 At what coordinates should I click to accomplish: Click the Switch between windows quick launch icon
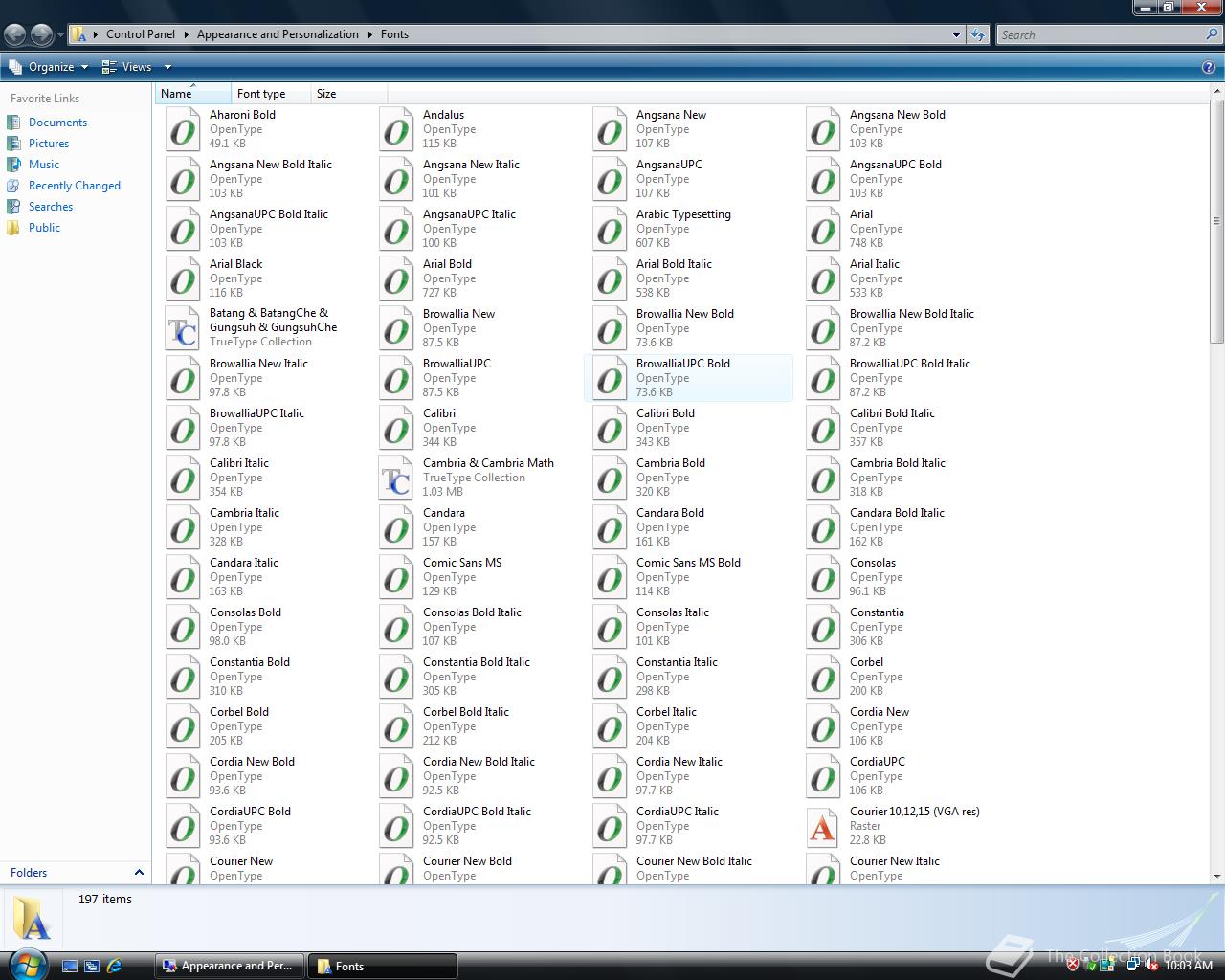point(92,966)
